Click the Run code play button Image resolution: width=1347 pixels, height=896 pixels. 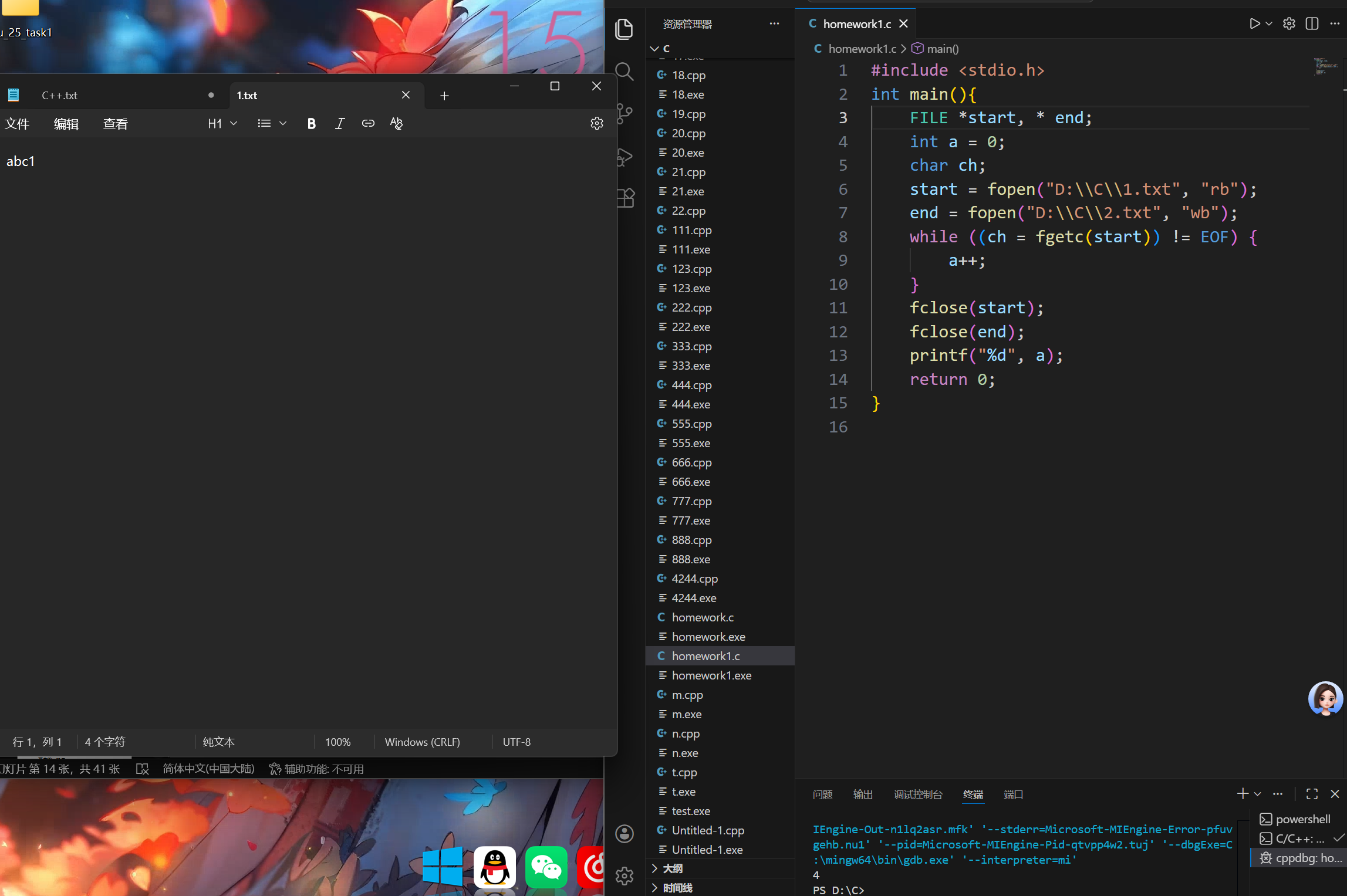pos(1254,23)
